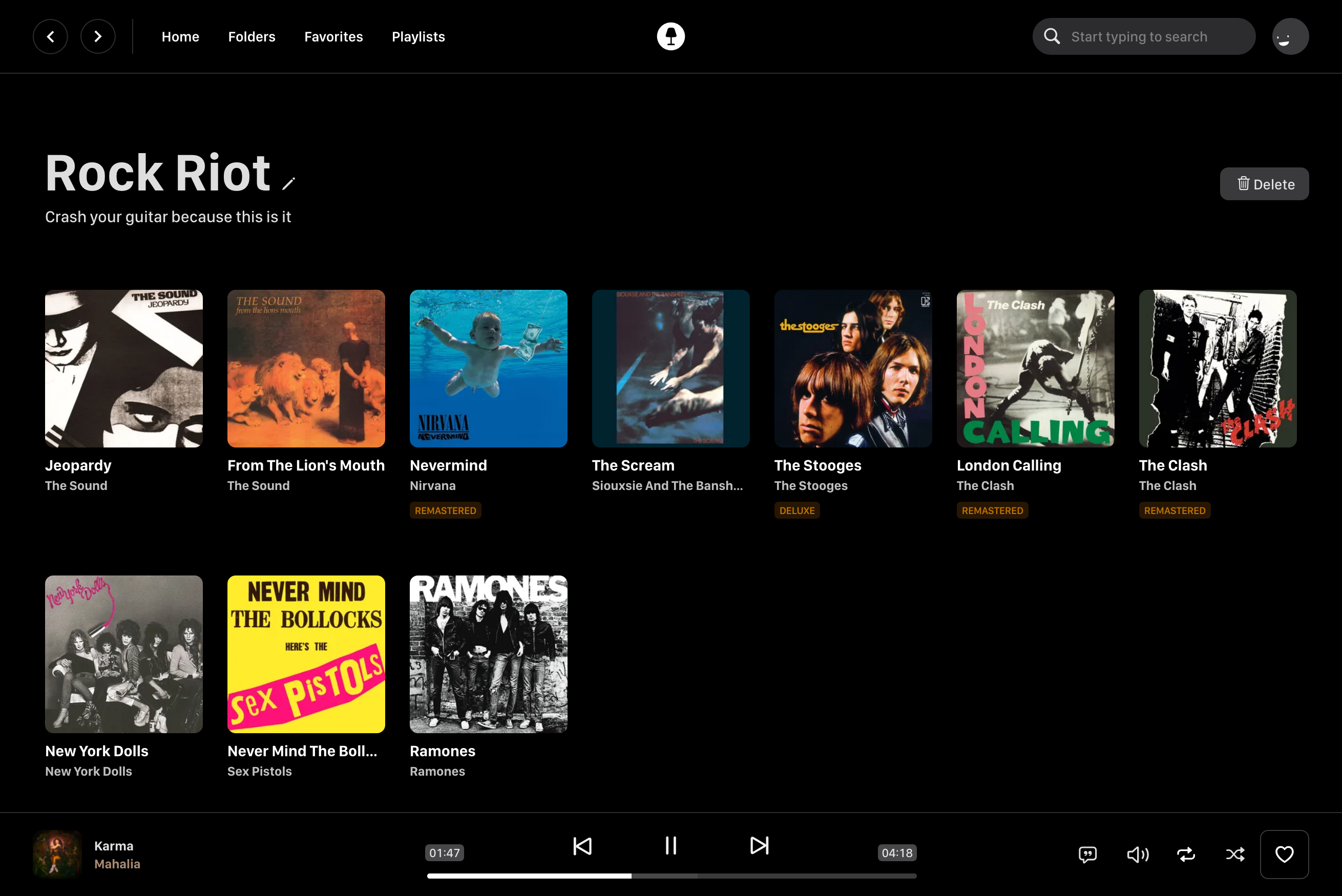Click the Jeopardy album title

[78, 466]
